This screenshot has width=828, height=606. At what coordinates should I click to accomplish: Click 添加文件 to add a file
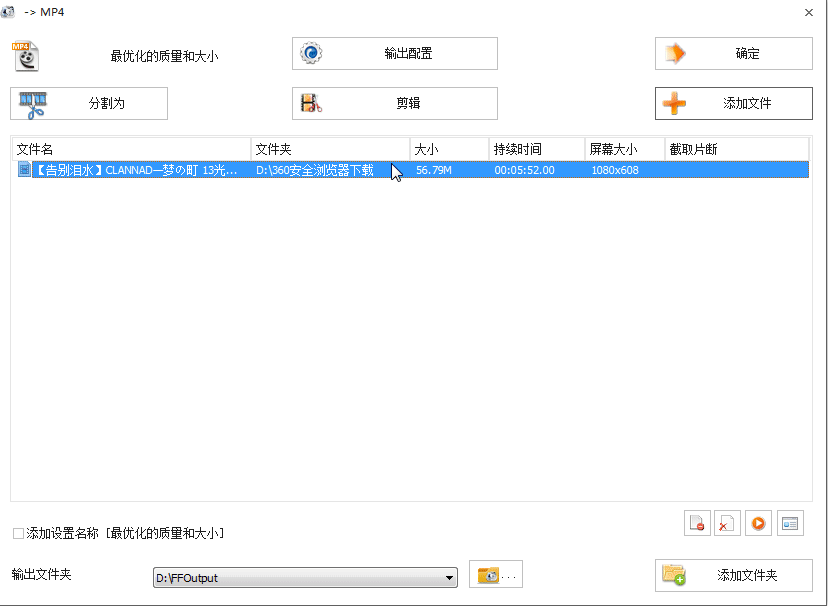click(x=733, y=103)
